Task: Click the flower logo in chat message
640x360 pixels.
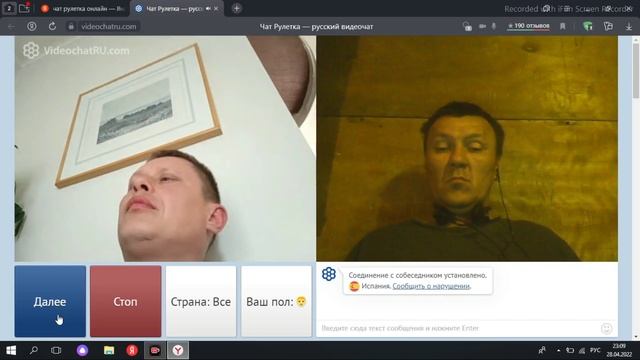Action: (x=329, y=274)
